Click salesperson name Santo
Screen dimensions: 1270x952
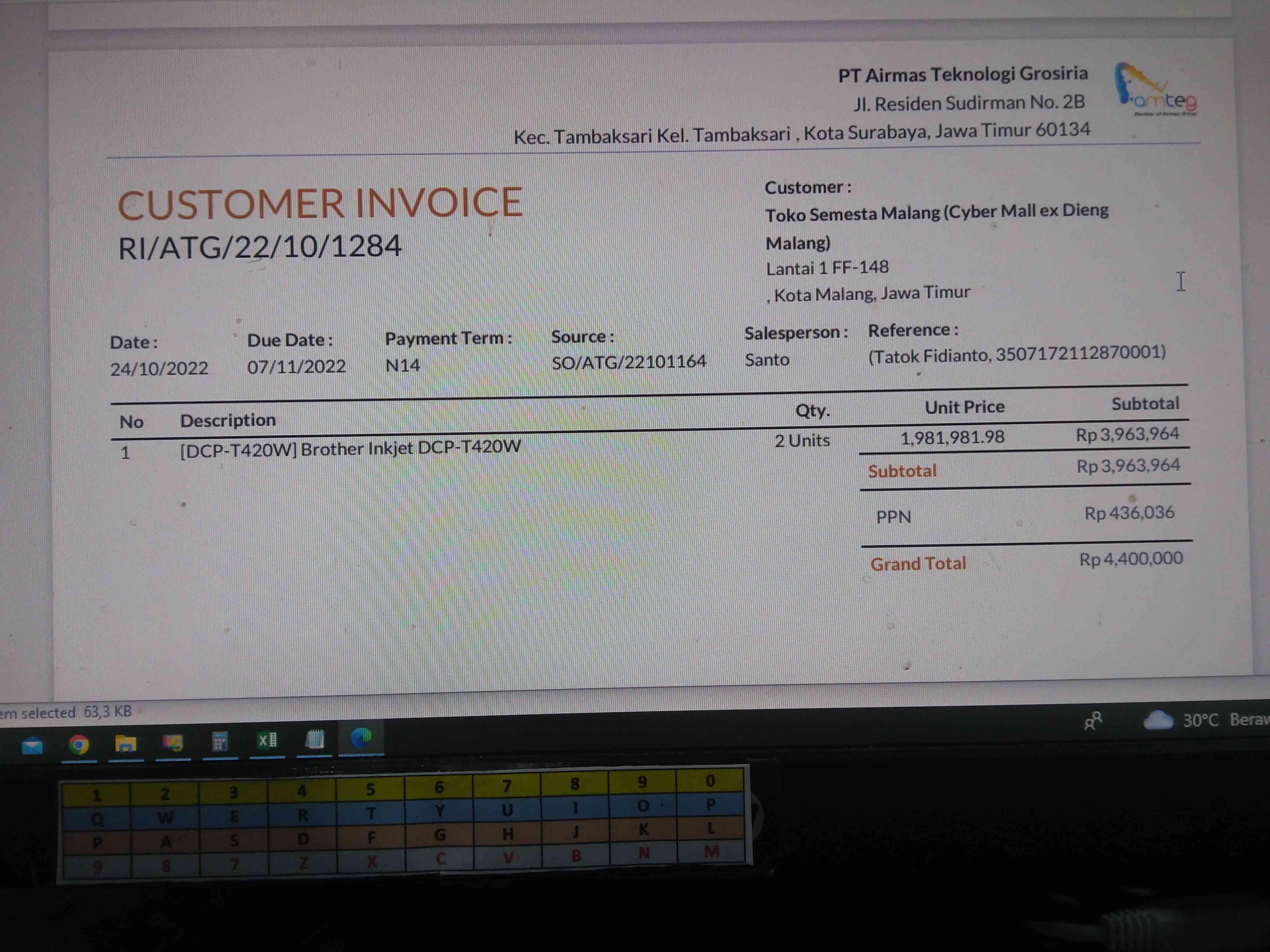[x=767, y=360]
